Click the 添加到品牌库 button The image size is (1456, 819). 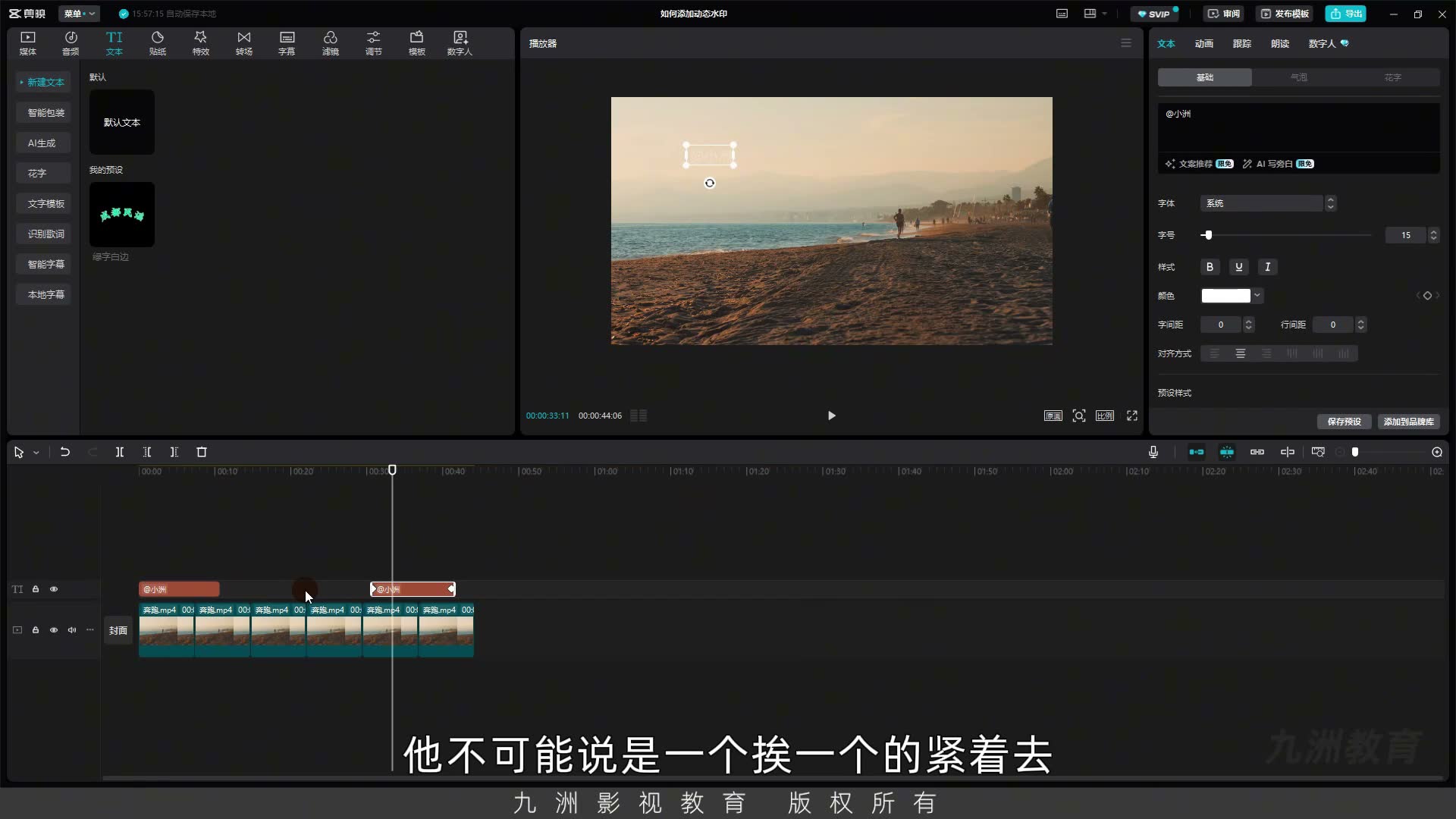coord(1409,422)
